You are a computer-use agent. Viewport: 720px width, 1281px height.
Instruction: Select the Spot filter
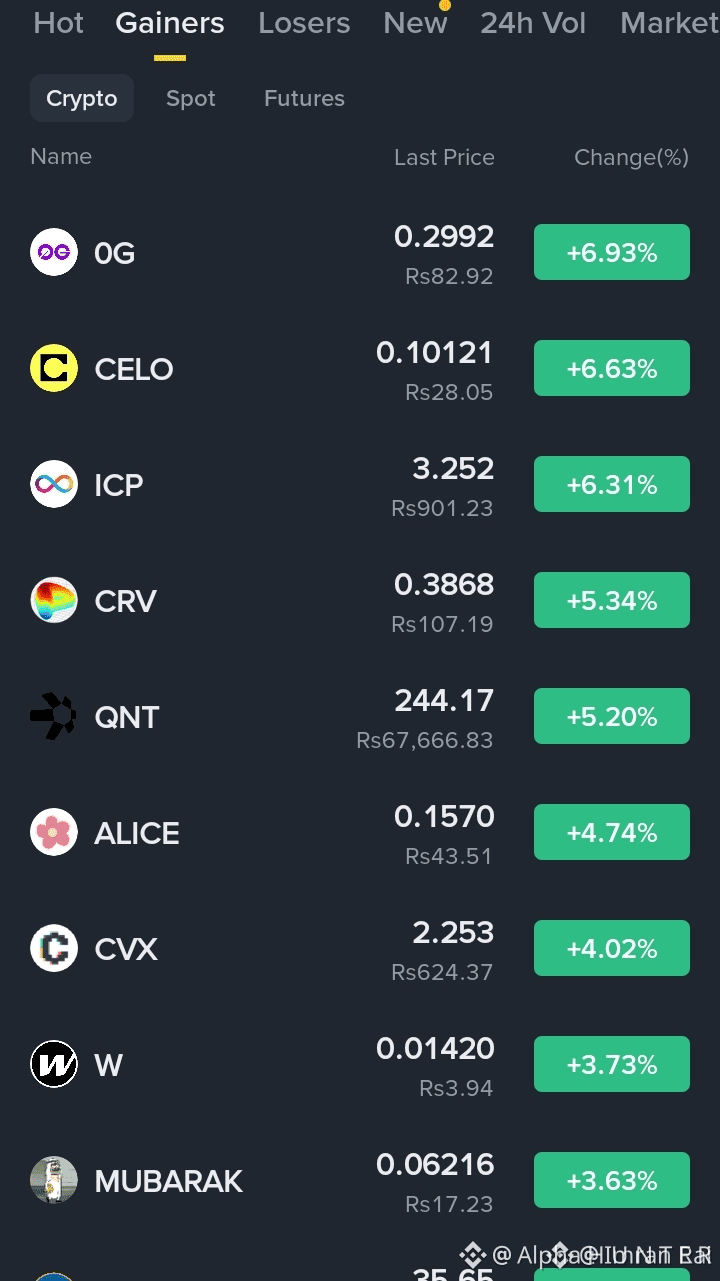point(191,98)
